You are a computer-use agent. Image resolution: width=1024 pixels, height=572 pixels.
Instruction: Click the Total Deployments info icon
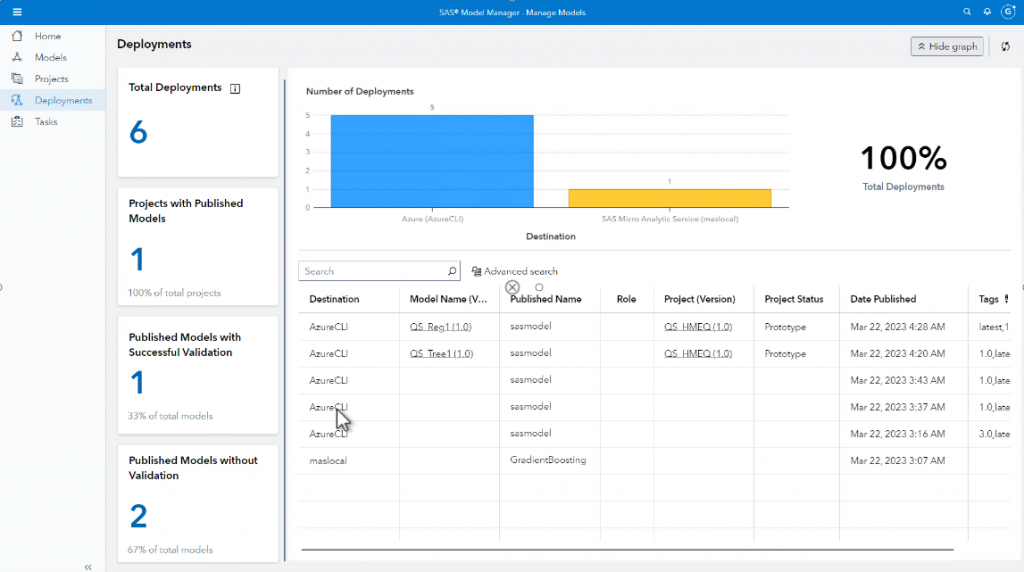(x=235, y=88)
